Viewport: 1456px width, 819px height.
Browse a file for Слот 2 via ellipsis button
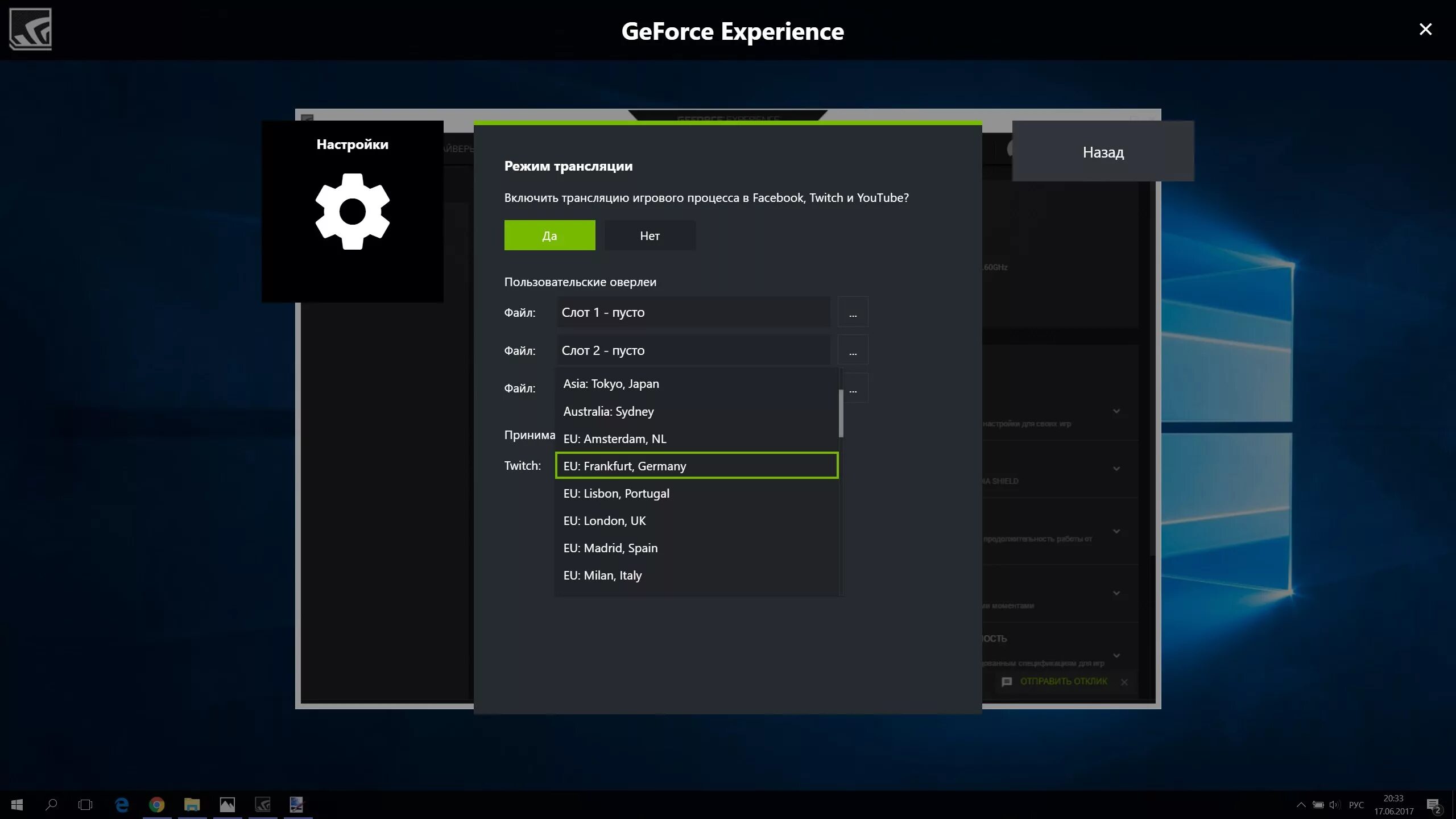pyautogui.click(x=853, y=350)
